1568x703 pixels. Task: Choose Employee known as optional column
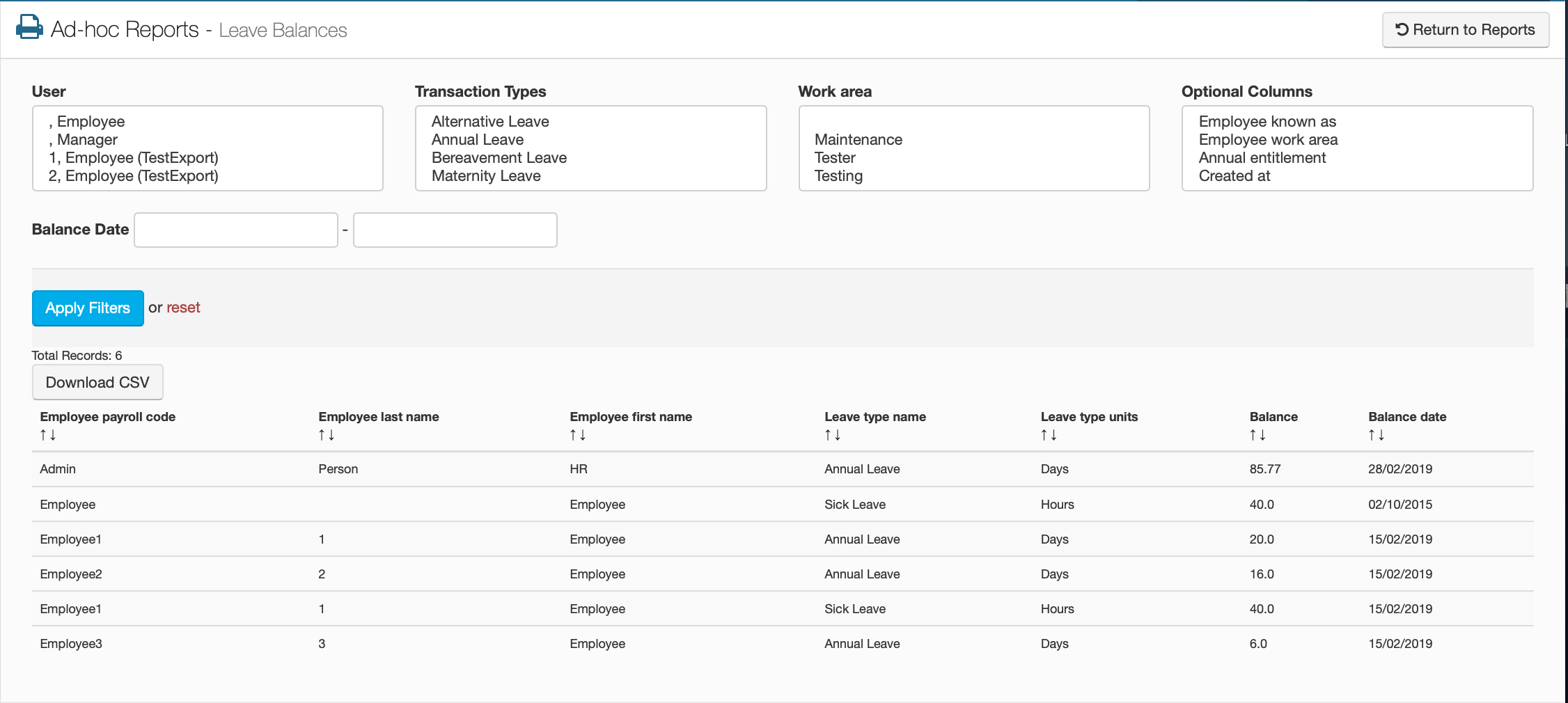click(1267, 122)
